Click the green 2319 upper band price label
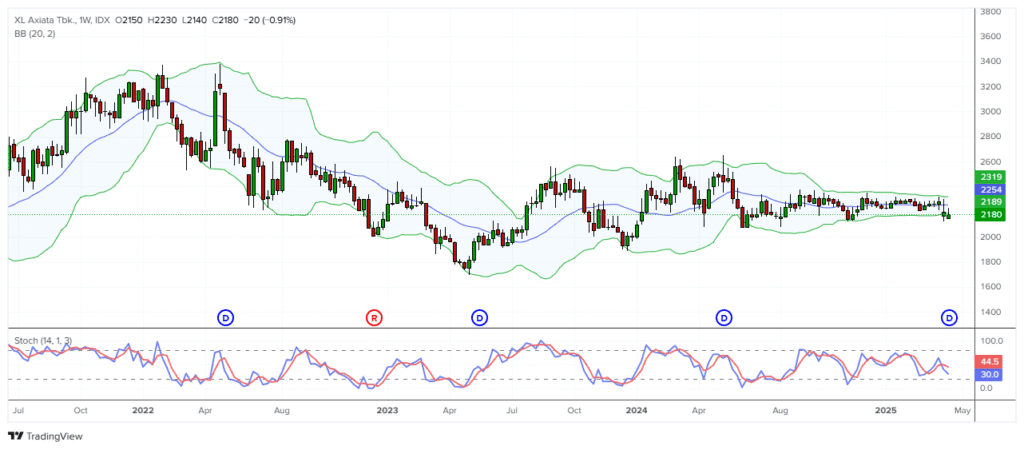This screenshot has width=1024, height=450. click(x=991, y=177)
